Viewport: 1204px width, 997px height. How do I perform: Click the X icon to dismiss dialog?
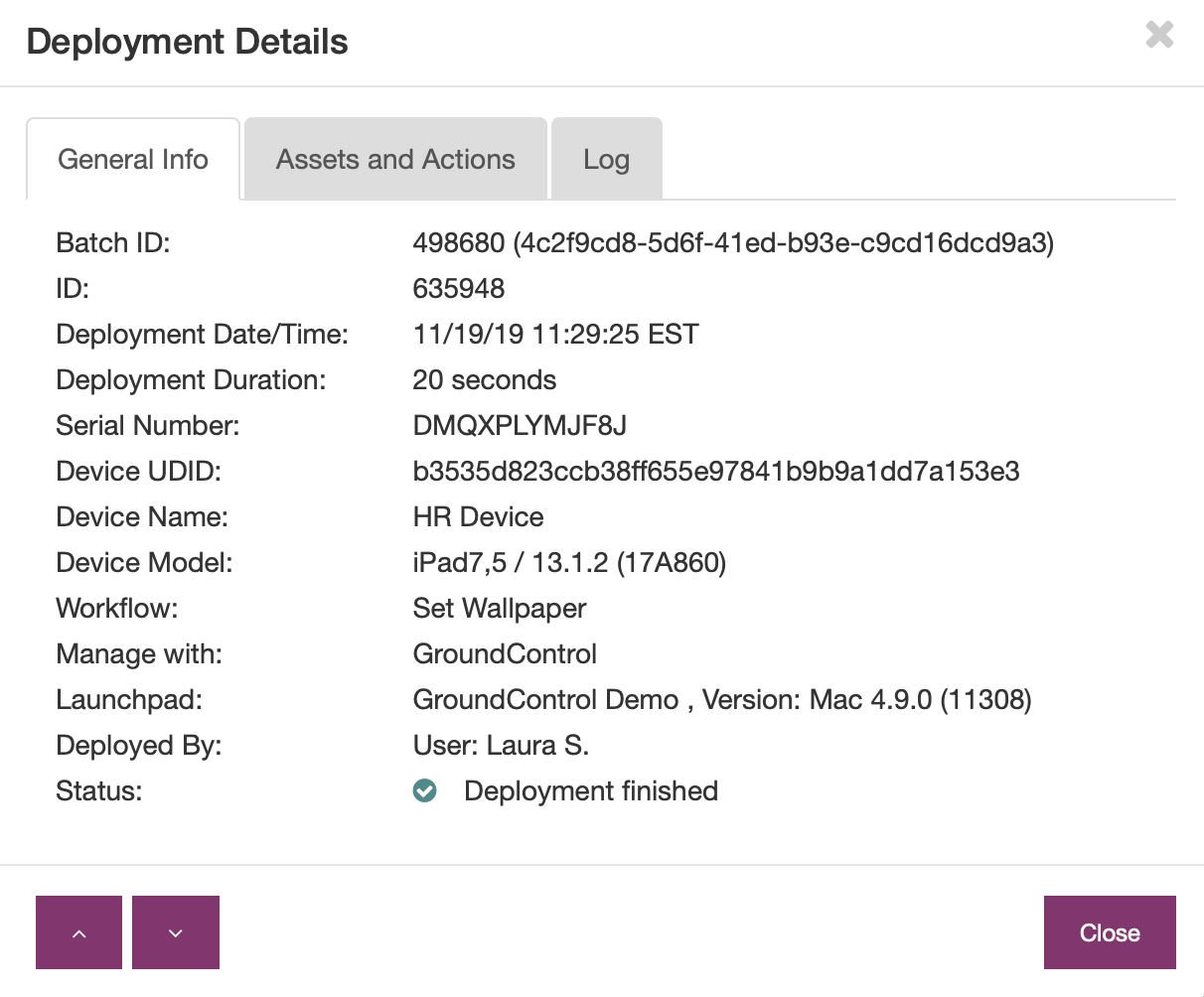pos(1159,35)
